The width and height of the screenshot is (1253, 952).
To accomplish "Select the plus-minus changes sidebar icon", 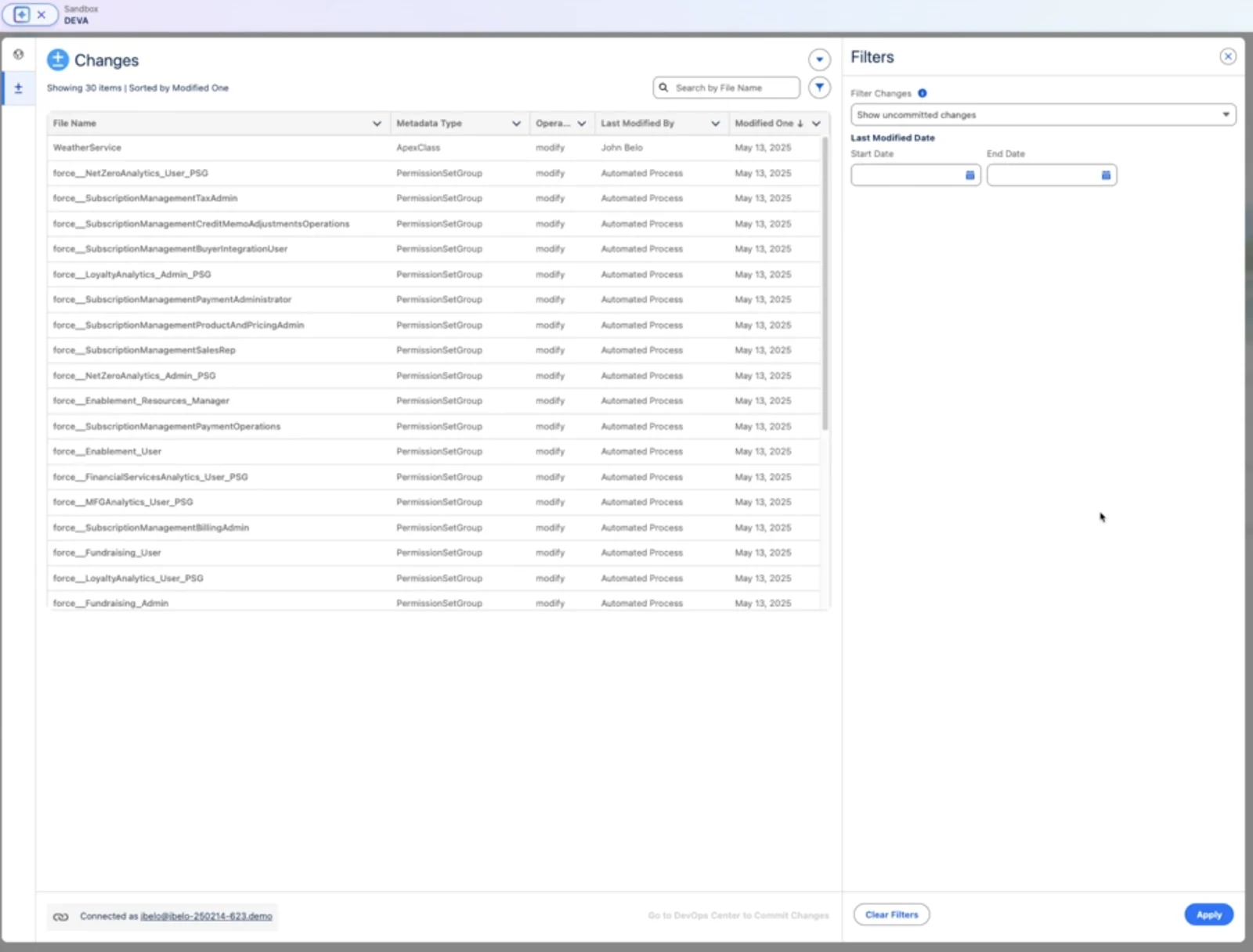I will pos(19,88).
